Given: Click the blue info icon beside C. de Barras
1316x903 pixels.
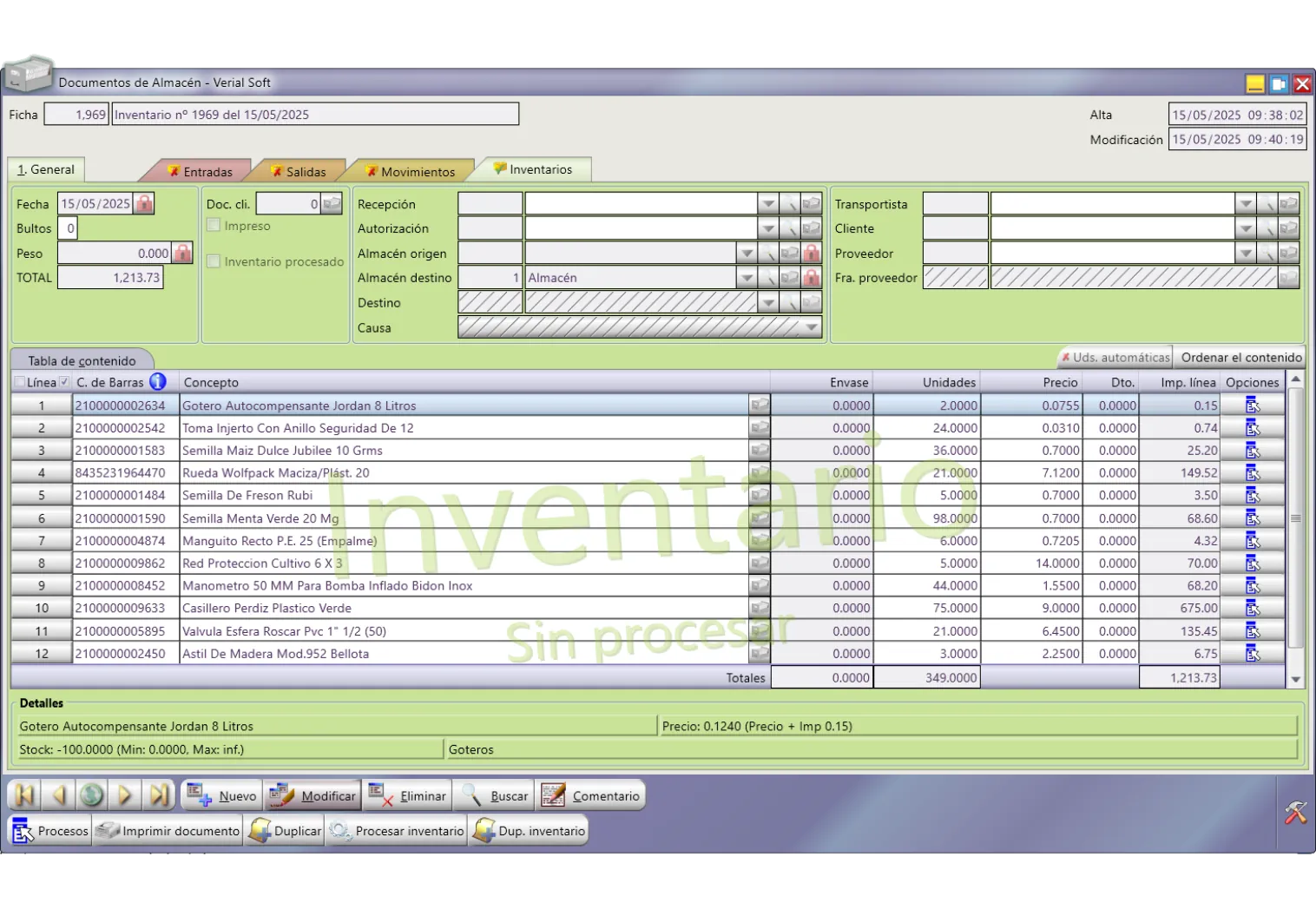Looking at the screenshot, I should [x=157, y=382].
